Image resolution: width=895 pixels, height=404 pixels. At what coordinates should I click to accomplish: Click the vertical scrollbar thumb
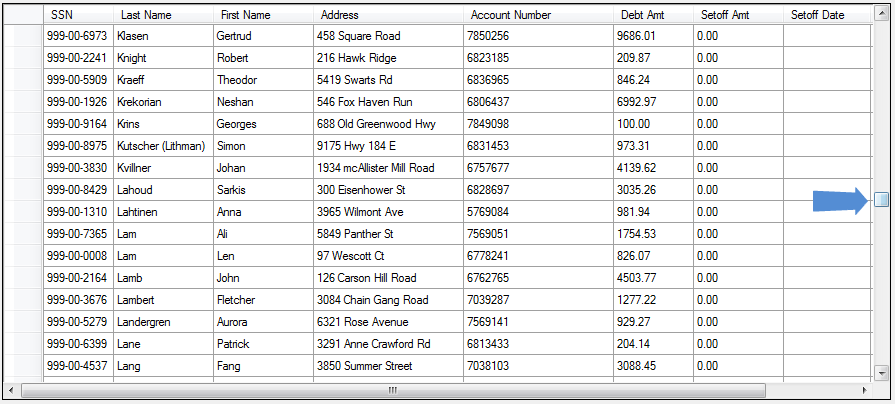881,199
